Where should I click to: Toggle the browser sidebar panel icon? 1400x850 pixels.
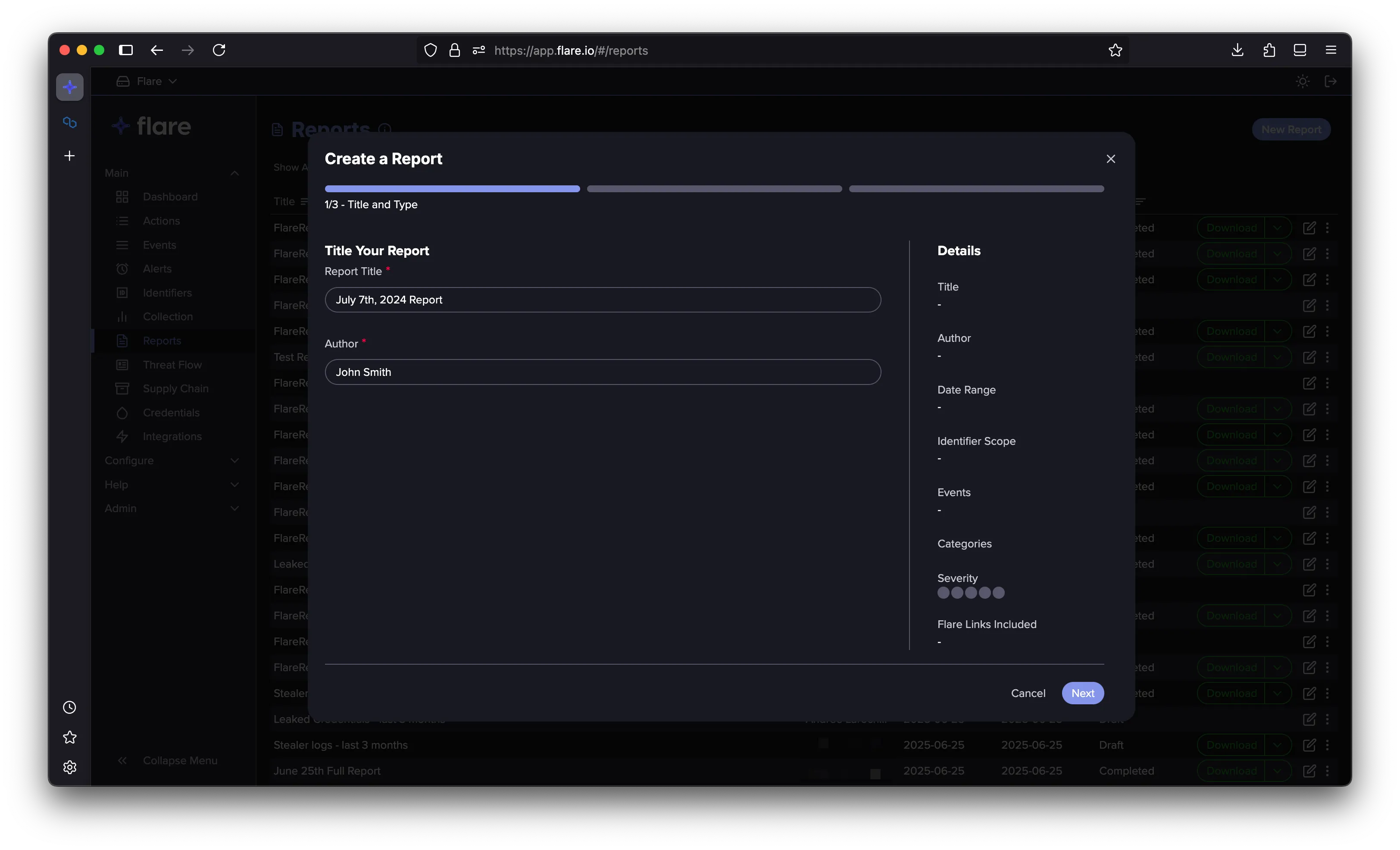125,50
